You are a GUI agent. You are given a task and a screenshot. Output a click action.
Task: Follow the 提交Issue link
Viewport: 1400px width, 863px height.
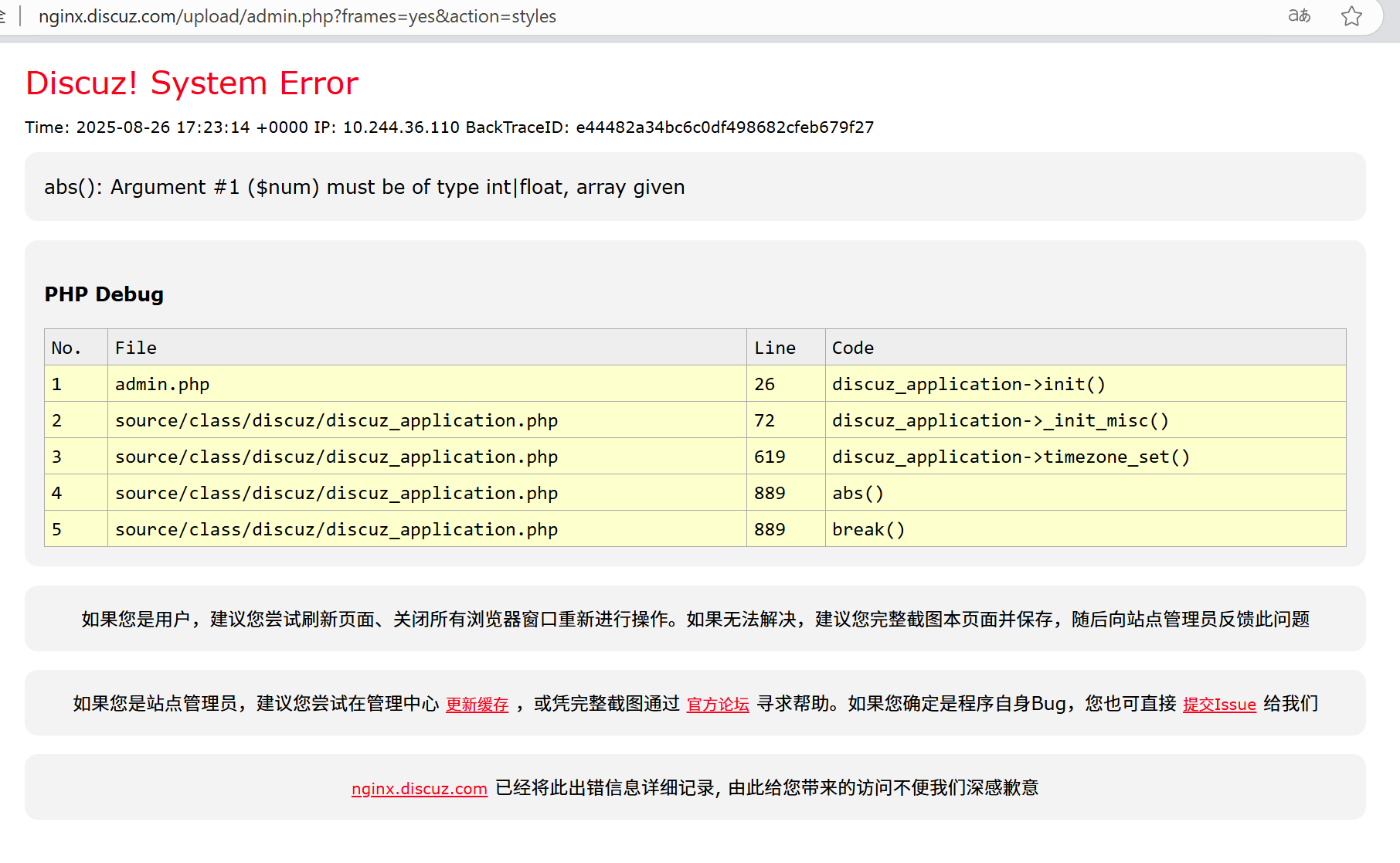pyautogui.click(x=1219, y=704)
